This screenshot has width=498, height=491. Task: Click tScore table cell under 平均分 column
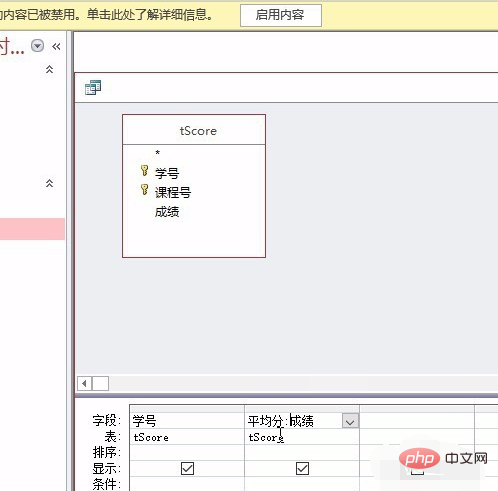(x=302, y=437)
